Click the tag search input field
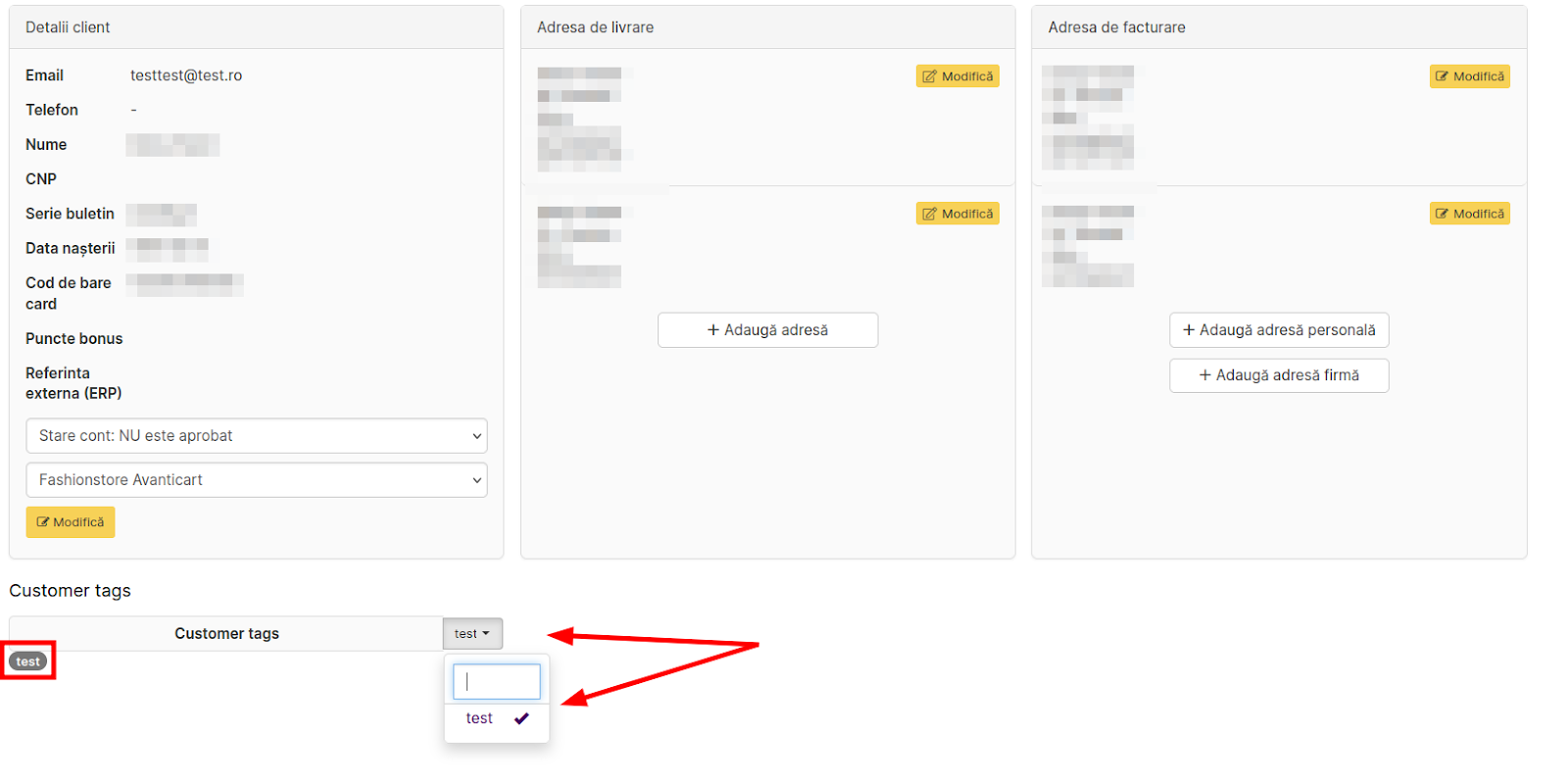Viewport: 1568px width, 783px height. click(x=497, y=682)
